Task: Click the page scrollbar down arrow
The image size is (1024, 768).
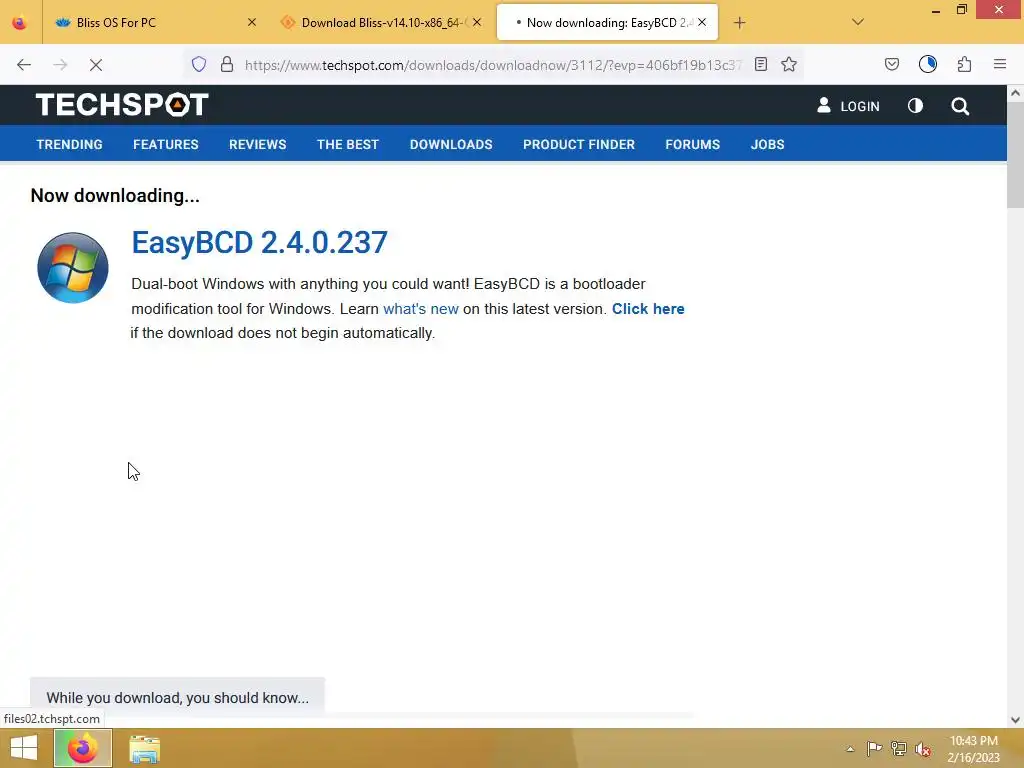Action: pyautogui.click(x=1015, y=720)
